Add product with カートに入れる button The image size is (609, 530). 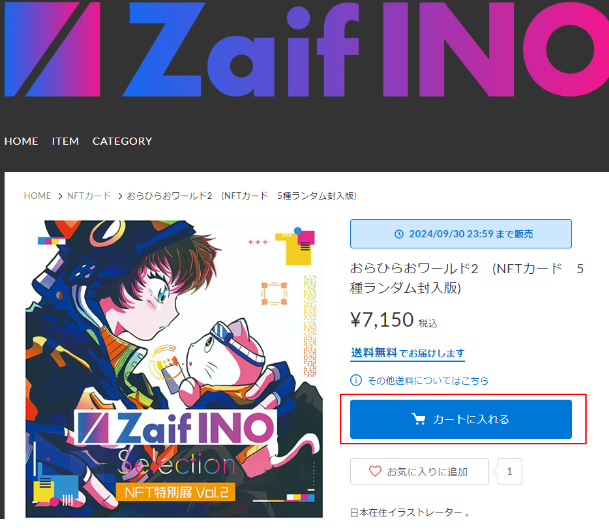tap(461, 419)
